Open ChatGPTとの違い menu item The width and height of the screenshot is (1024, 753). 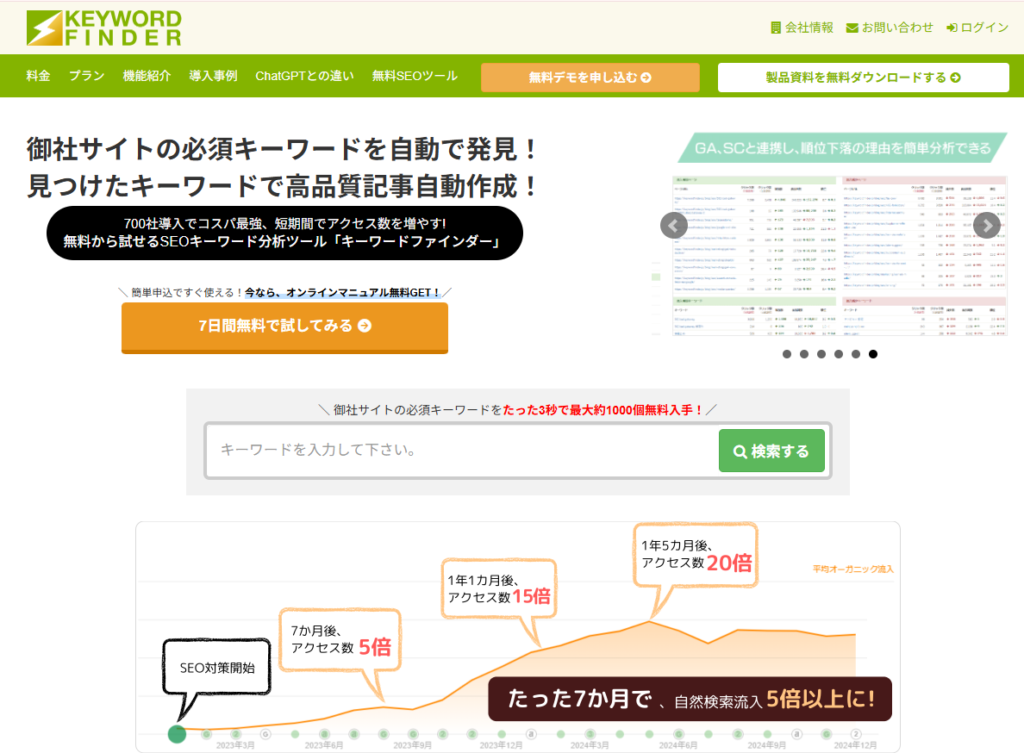click(304, 76)
